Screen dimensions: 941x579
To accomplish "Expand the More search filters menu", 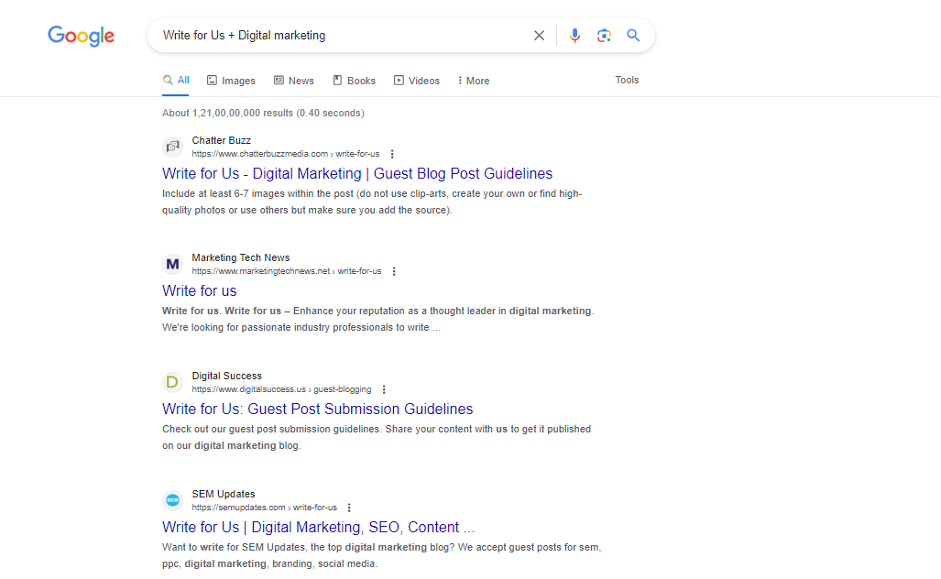I will click(474, 80).
